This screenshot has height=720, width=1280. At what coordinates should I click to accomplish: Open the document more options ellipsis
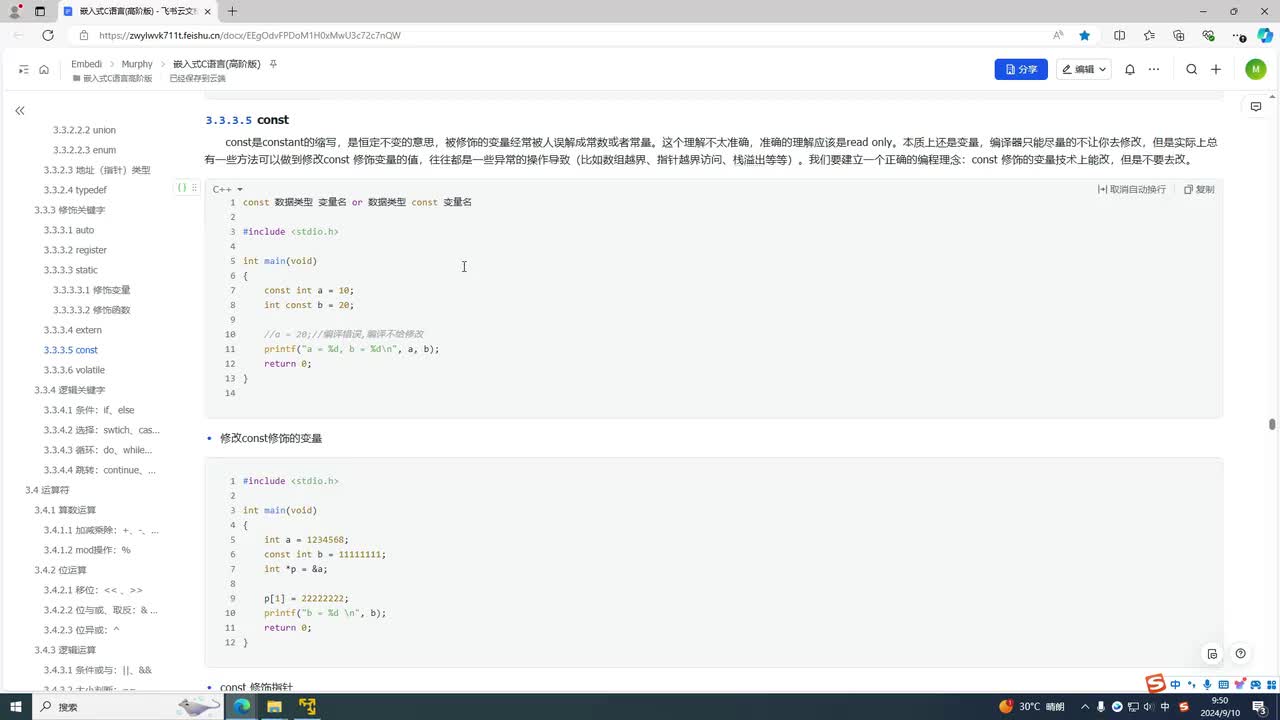pyautogui.click(x=1154, y=69)
